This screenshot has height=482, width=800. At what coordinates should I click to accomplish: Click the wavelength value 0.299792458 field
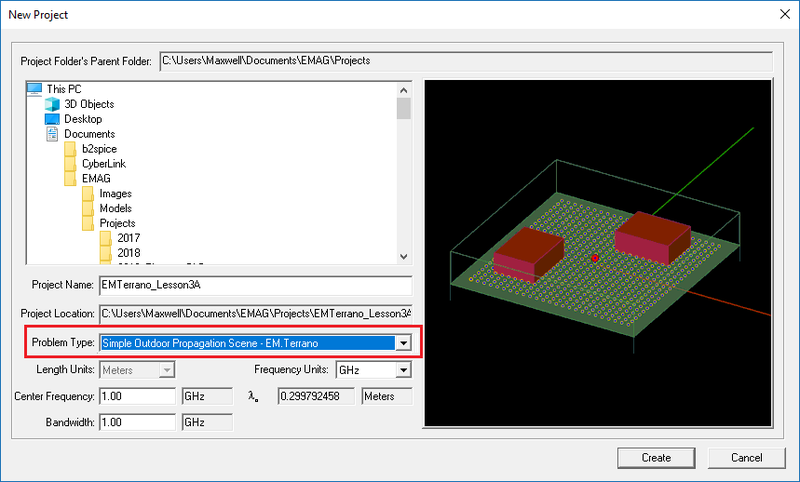point(316,396)
